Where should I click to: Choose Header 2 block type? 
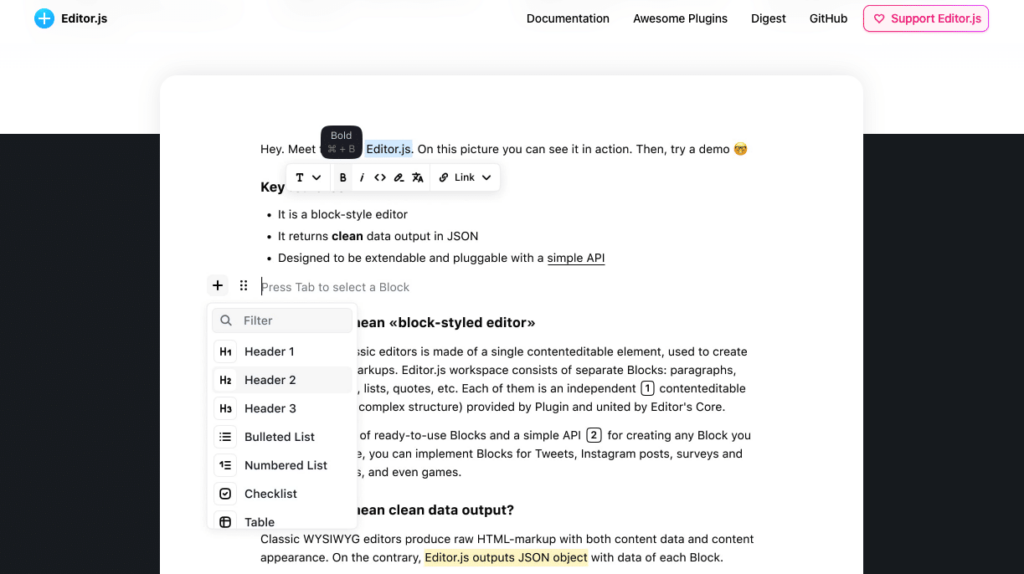(x=270, y=380)
